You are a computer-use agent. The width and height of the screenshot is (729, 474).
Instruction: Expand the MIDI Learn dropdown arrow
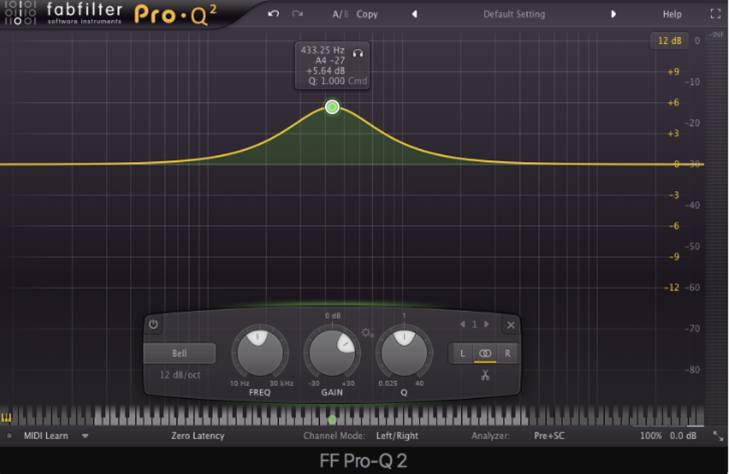[x=85, y=436]
